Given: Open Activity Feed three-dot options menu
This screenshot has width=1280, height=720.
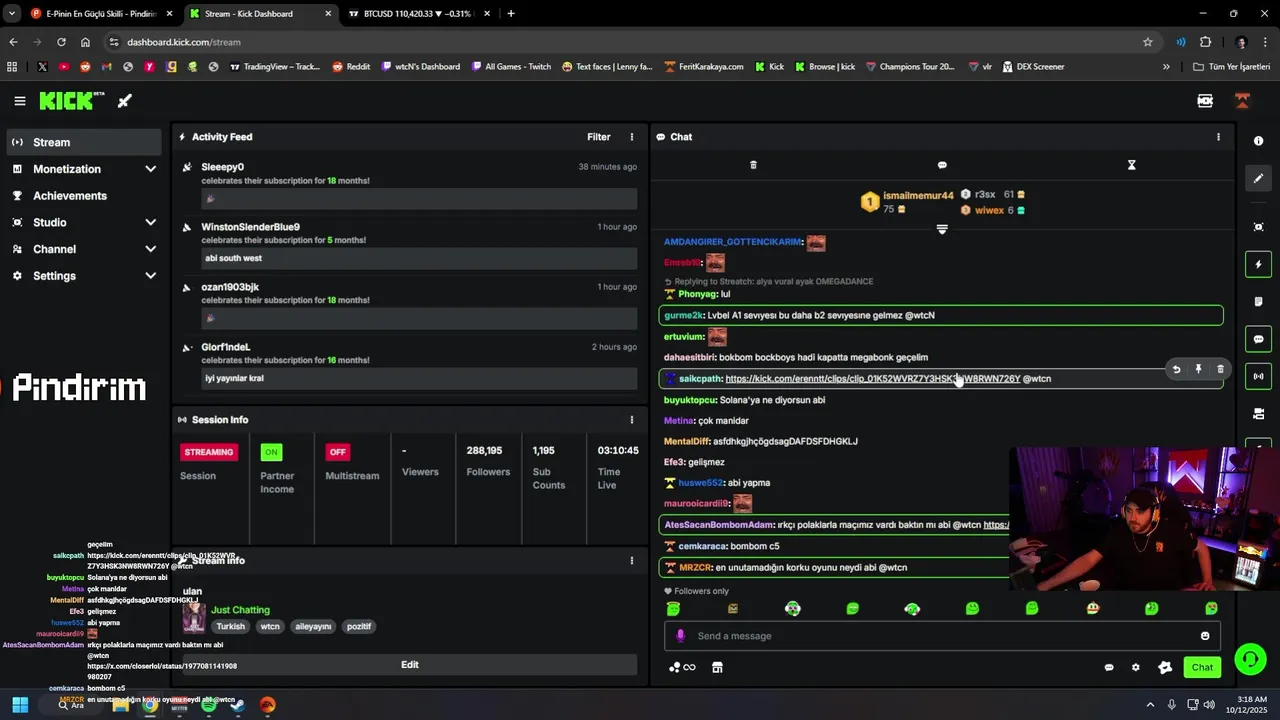Looking at the screenshot, I should (x=631, y=137).
